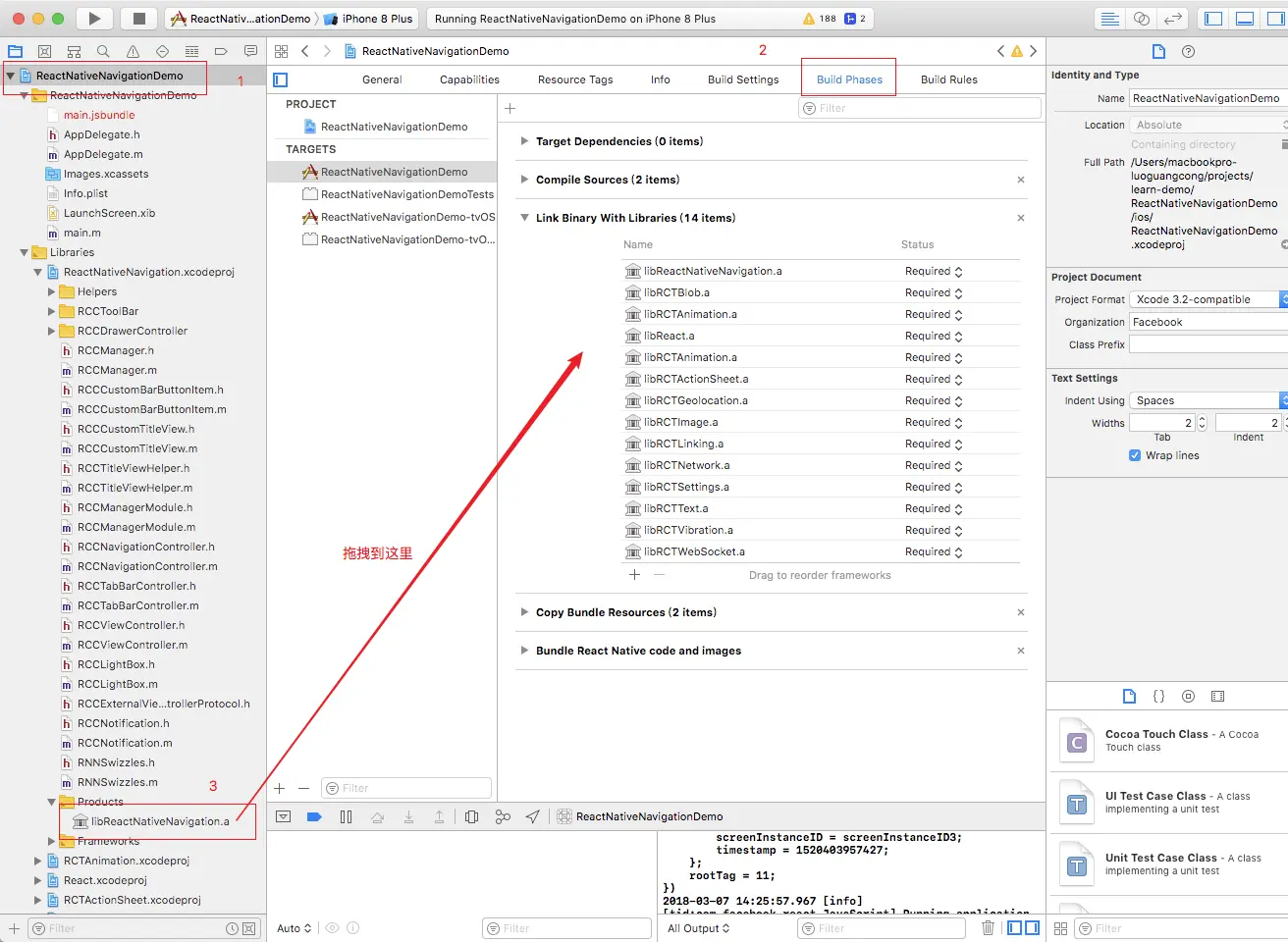The height and width of the screenshot is (942, 1288).
Task: Toggle the hide debug area button
Action: pyautogui.click(x=1245, y=19)
